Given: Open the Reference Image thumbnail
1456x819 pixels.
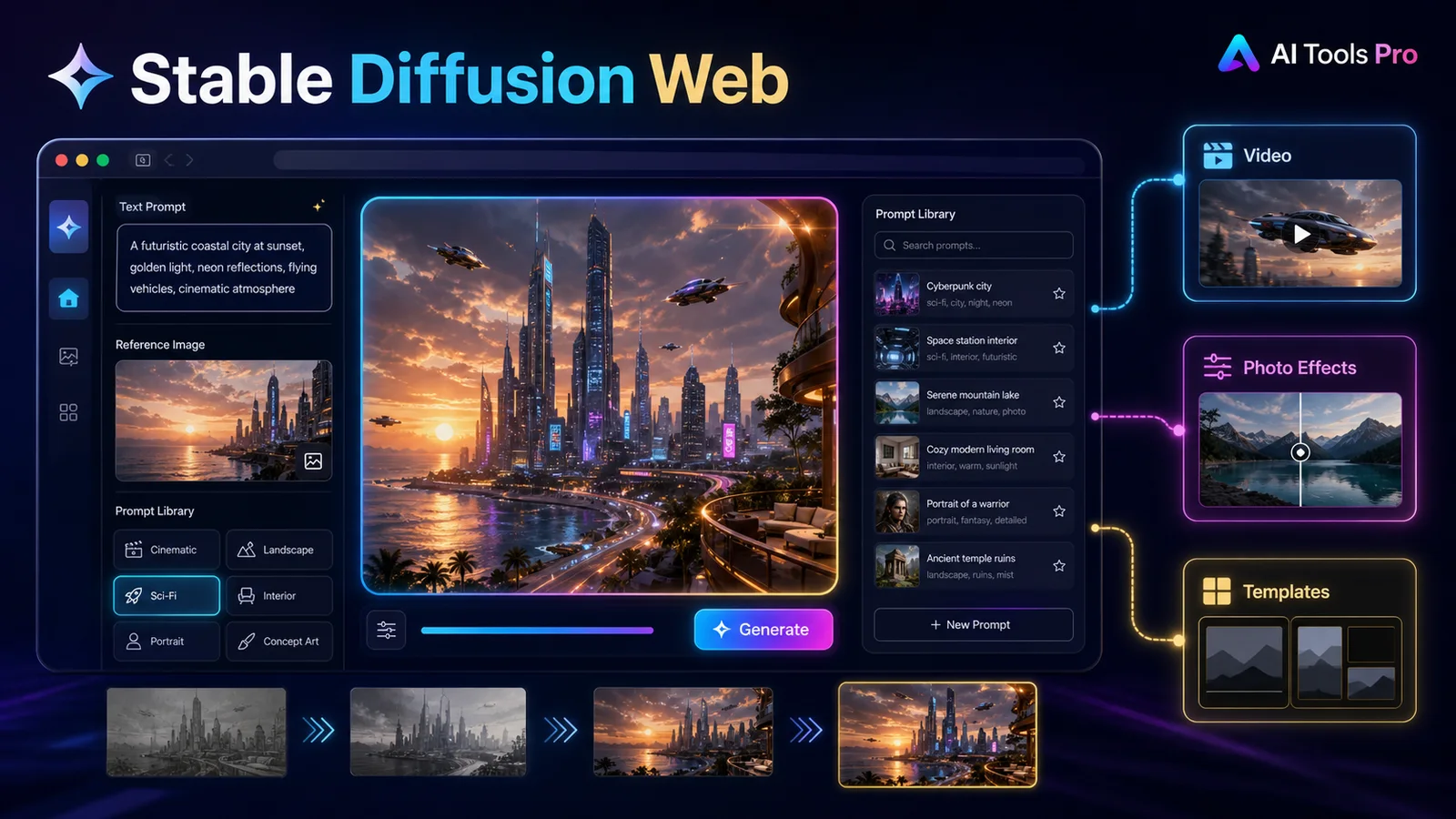Looking at the screenshot, I should (x=224, y=420).
